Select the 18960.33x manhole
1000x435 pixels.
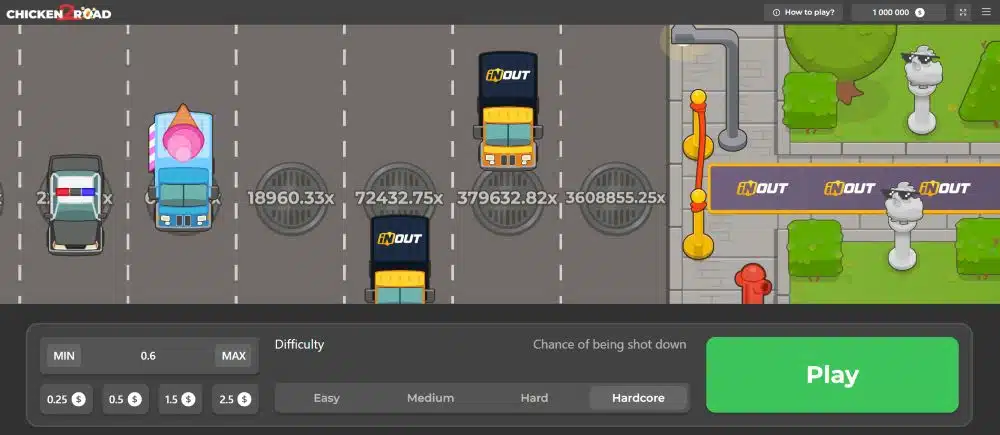point(291,198)
